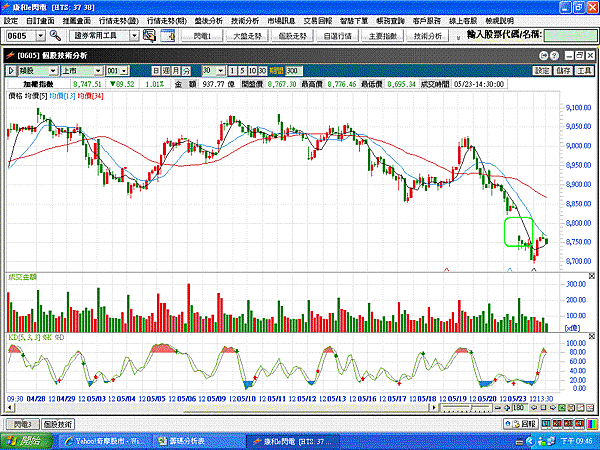Screen dimensions: 600x450
Task: Open the 上市 market dropdown
Action: click(98, 71)
